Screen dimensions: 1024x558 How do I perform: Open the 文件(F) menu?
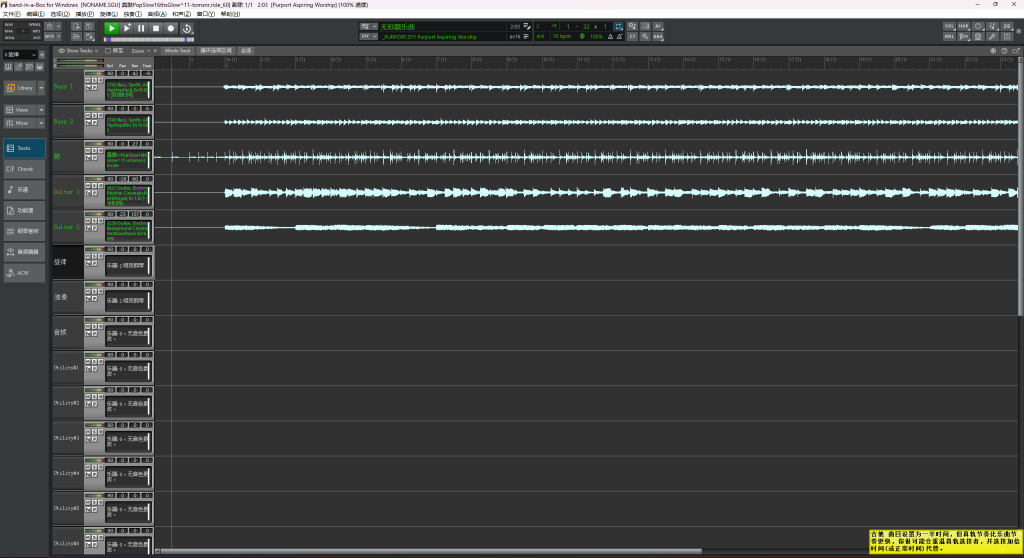pyautogui.click(x=11, y=14)
